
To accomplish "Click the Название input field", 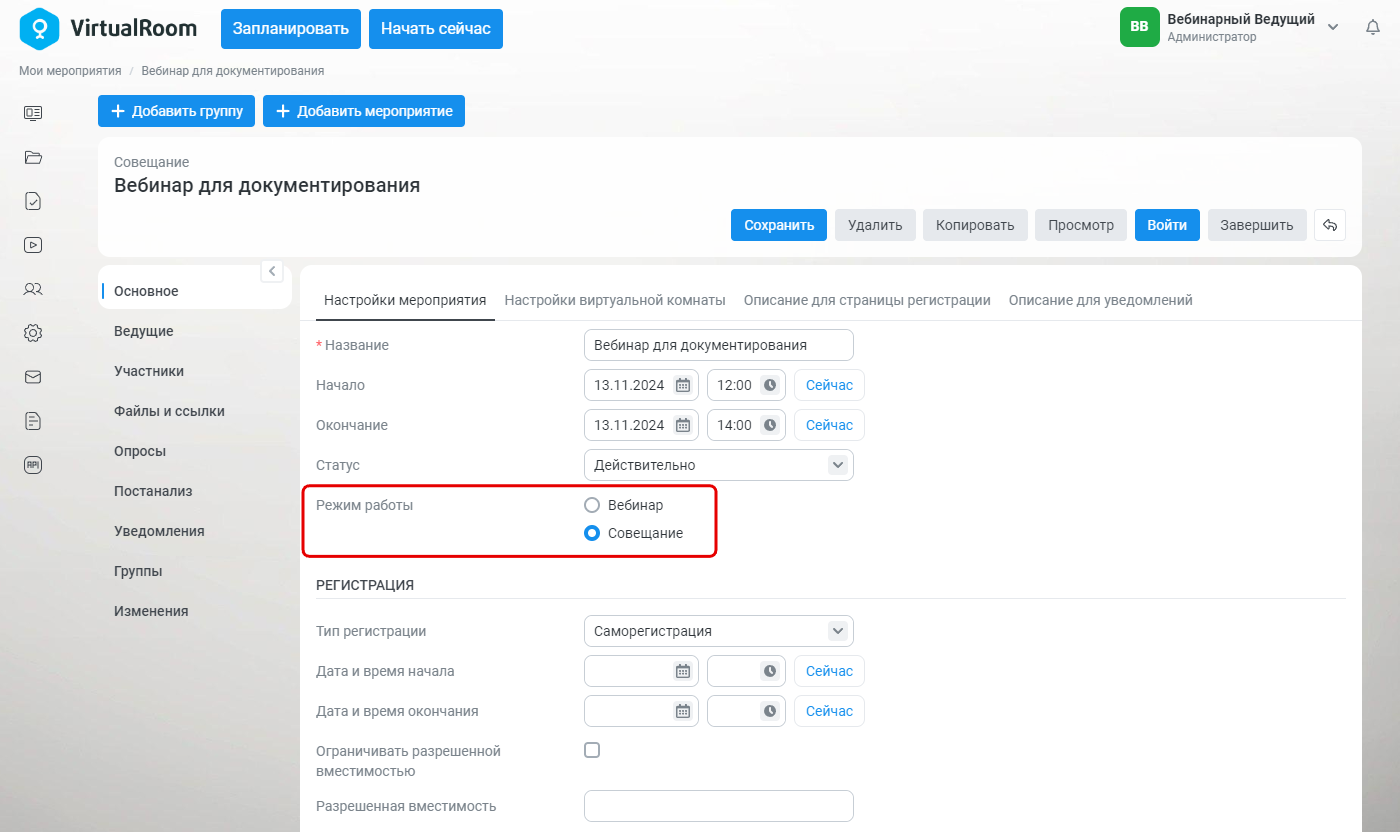I will pyautogui.click(x=719, y=345).
